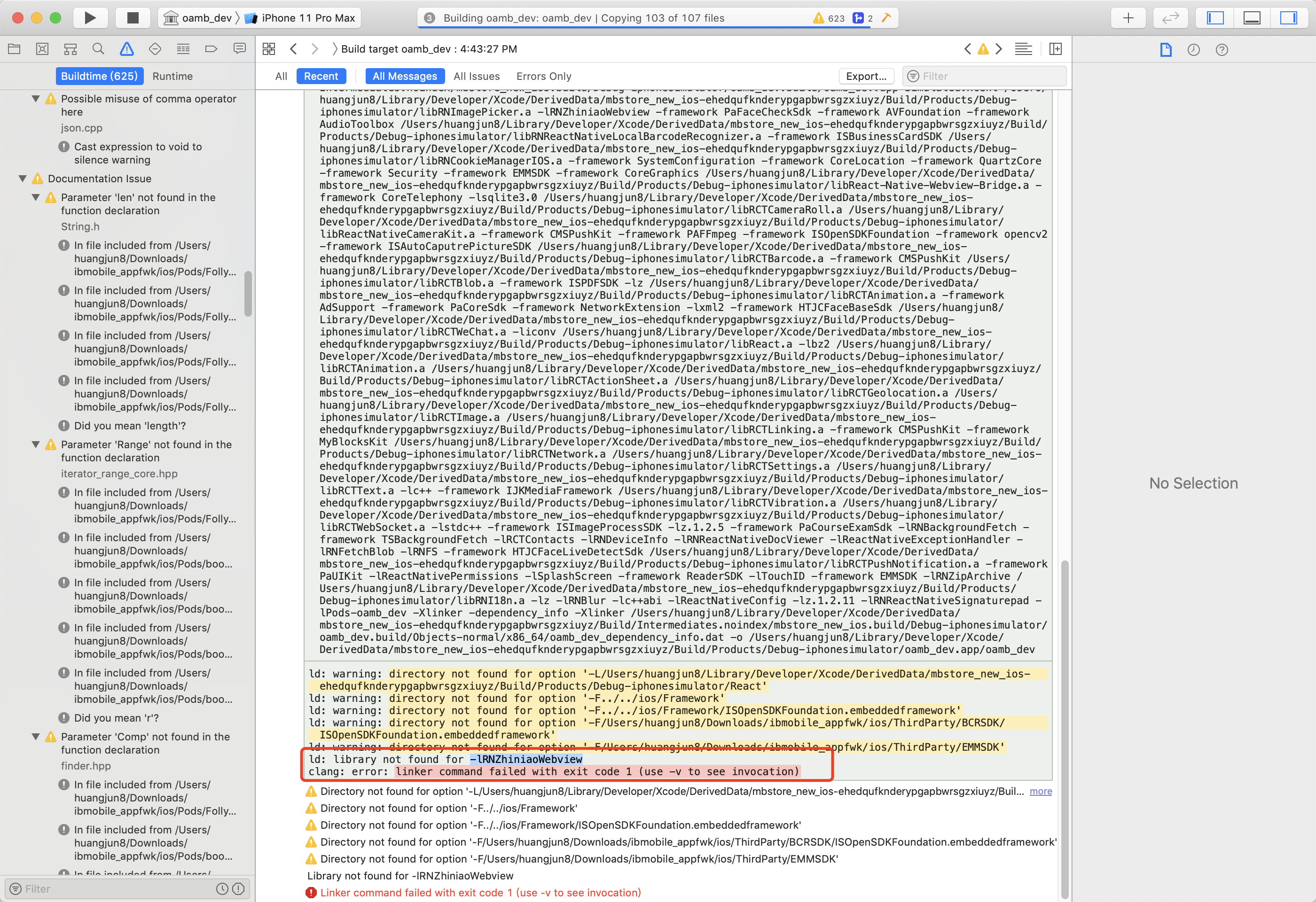The width and height of the screenshot is (1316, 902).
Task: Collapse the Parameter 'Range' not found warning
Action: tap(35, 444)
